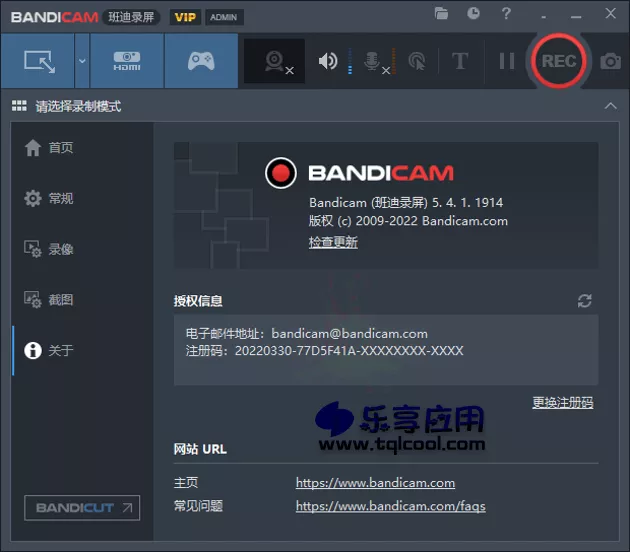The width and height of the screenshot is (630, 552).
Task: Select the HDMI device recording mode
Action: click(x=127, y=61)
